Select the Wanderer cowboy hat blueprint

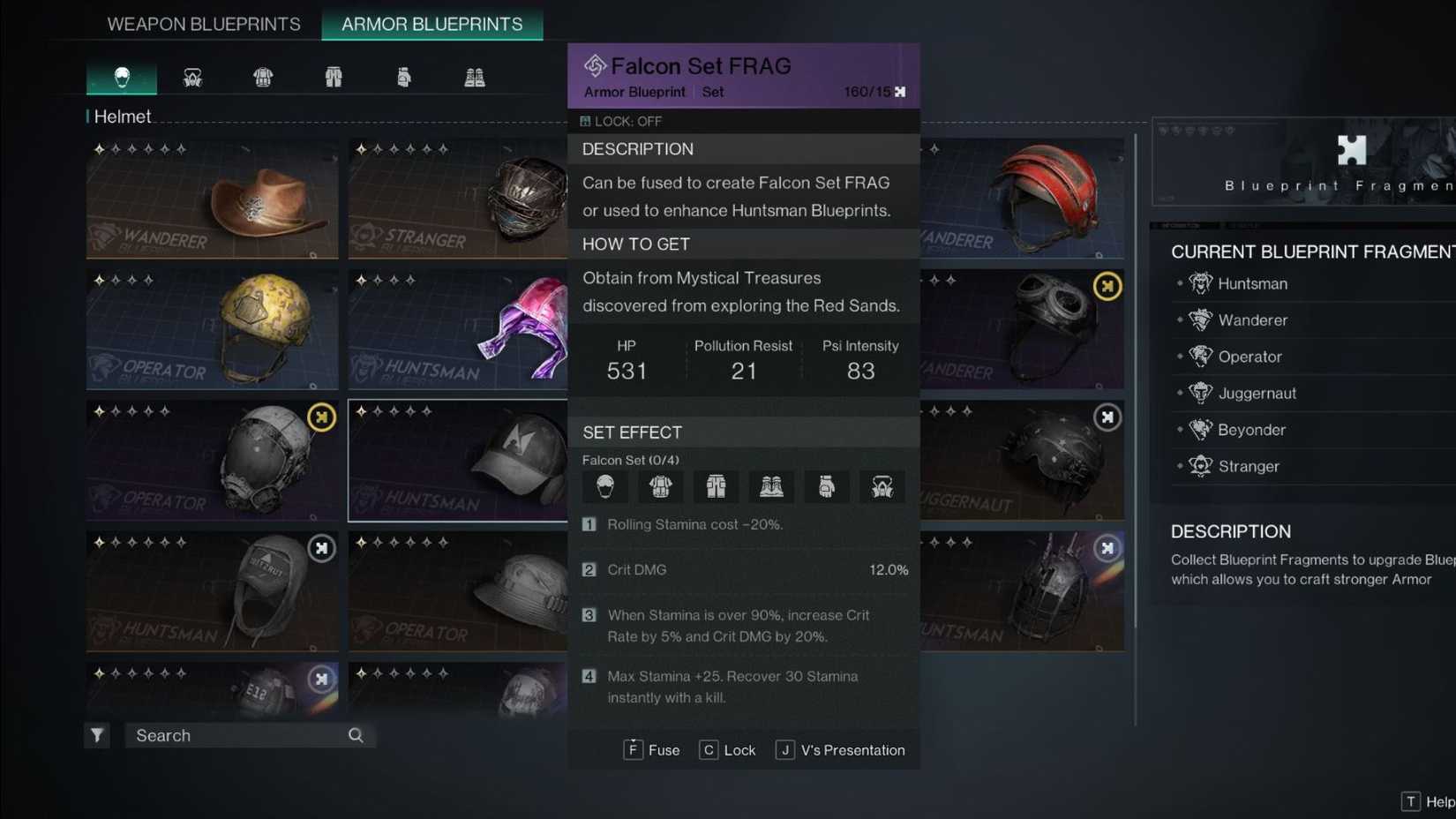click(x=212, y=199)
